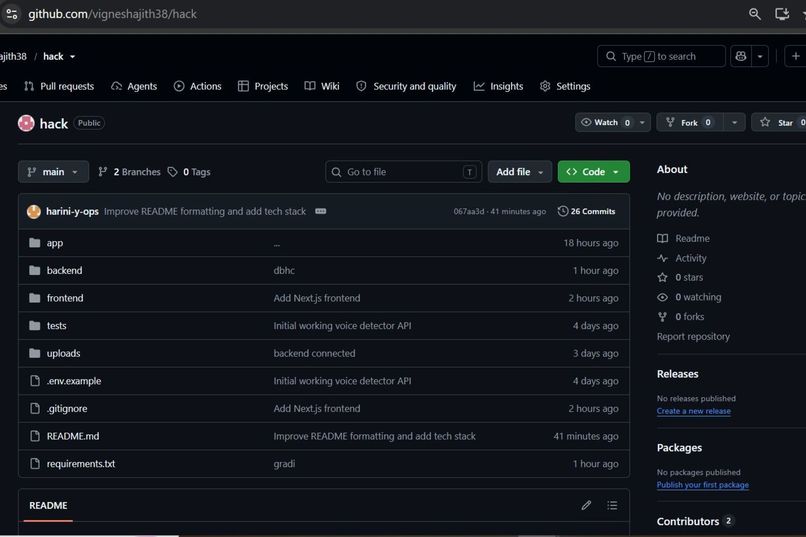
Task: Open the green Code dropdown
Action: point(593,172)
